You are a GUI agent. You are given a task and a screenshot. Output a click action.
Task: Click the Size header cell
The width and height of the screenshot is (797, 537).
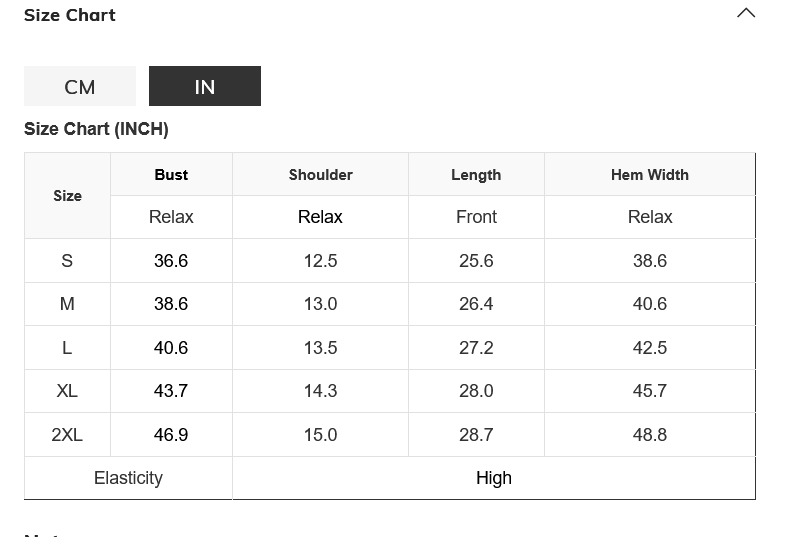(67, 196)
